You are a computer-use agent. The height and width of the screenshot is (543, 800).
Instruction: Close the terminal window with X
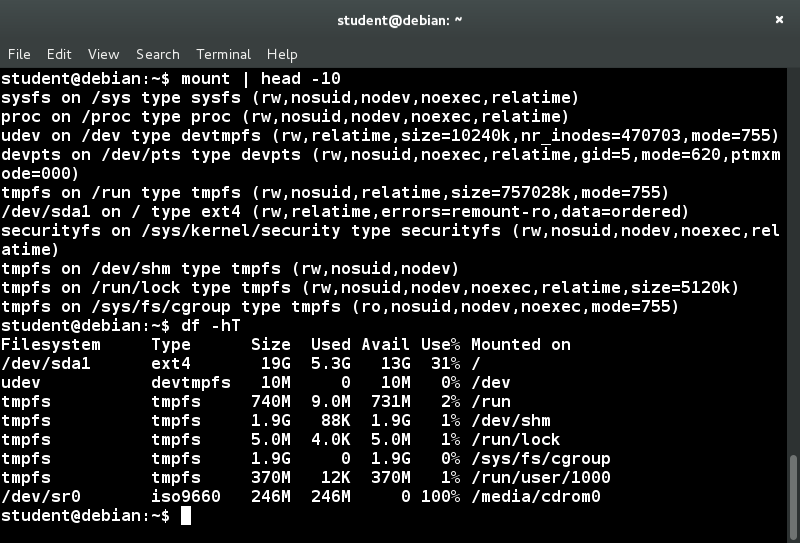point(779,19)
